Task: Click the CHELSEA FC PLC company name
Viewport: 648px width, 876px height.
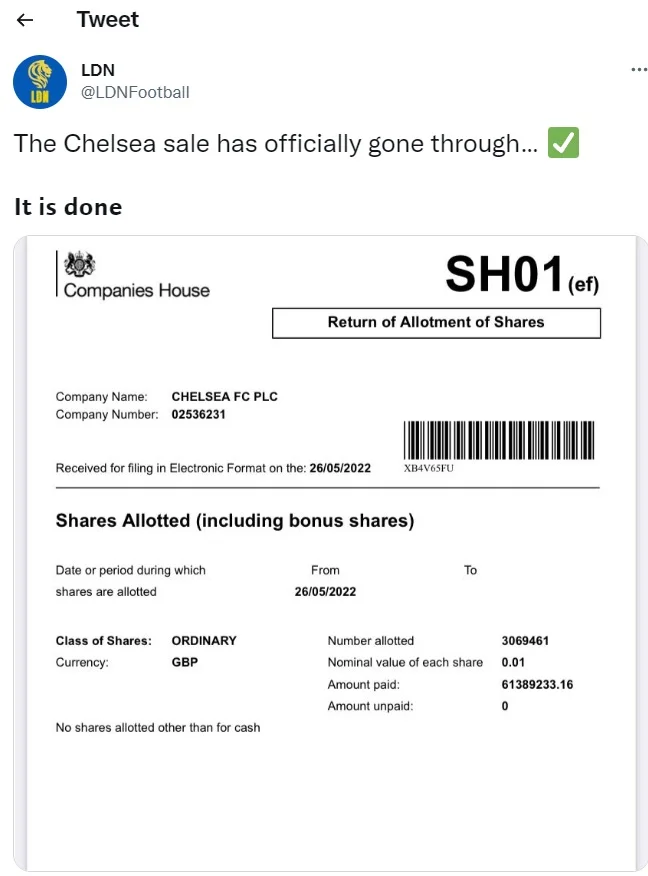Action: (224, 396)
